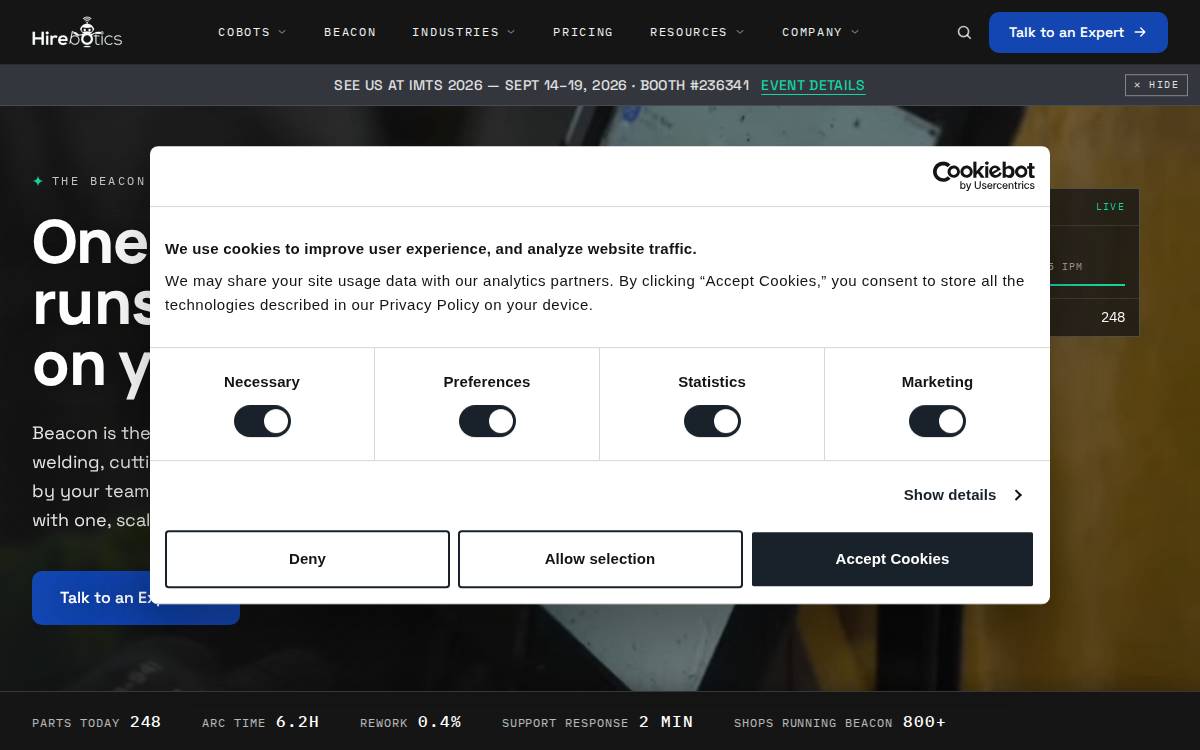The height and width of the screenshot is (750, 1200).
Task: Expand the Cobots menu
Action: point(252,32)
